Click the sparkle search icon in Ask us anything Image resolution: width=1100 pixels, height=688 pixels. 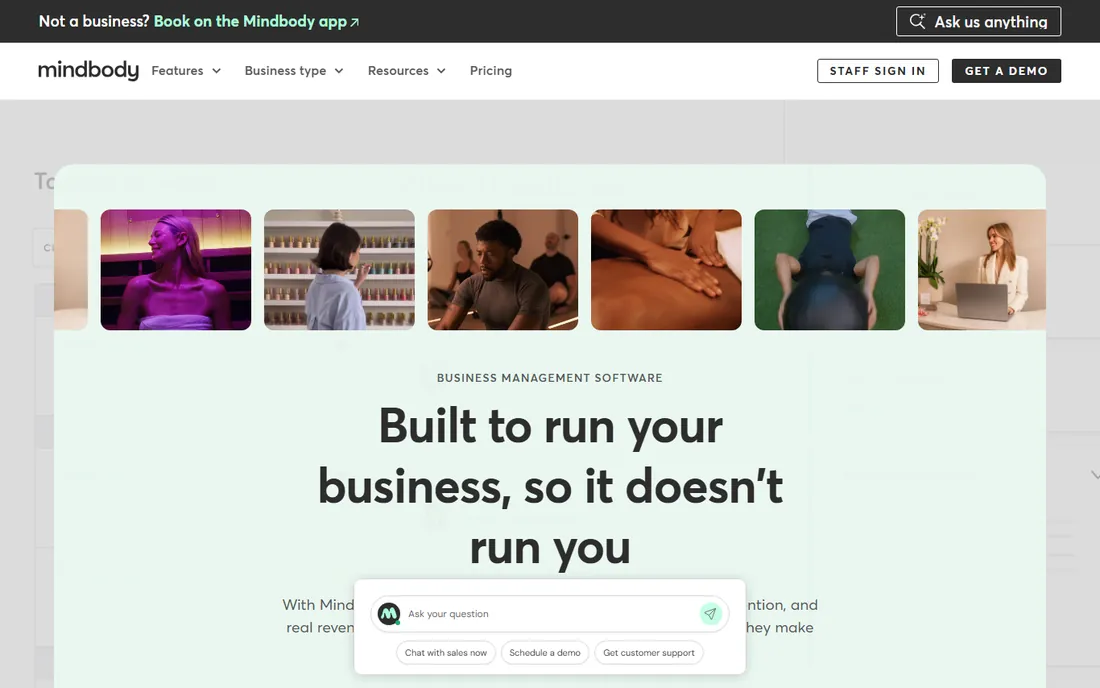point(918,21)
